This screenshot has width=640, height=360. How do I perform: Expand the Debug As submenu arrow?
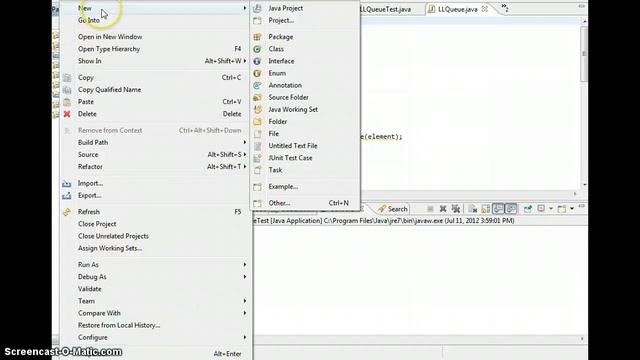[x=244, y=277]
